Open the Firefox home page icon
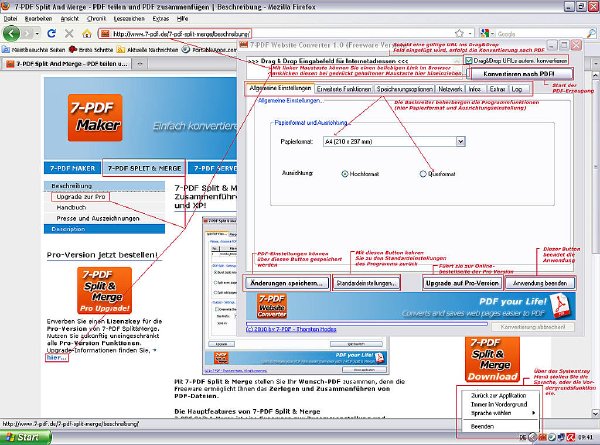 click(x=87, y=34)
